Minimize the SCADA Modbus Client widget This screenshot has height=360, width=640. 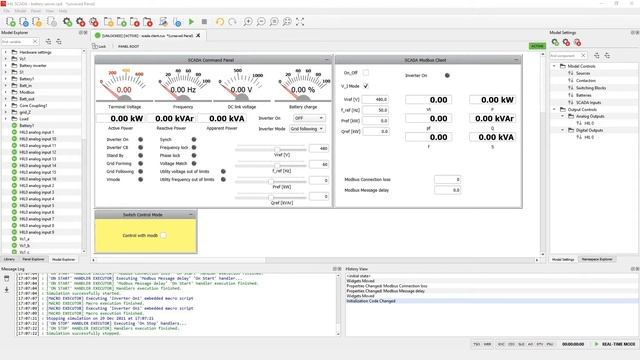click(516, 60)
